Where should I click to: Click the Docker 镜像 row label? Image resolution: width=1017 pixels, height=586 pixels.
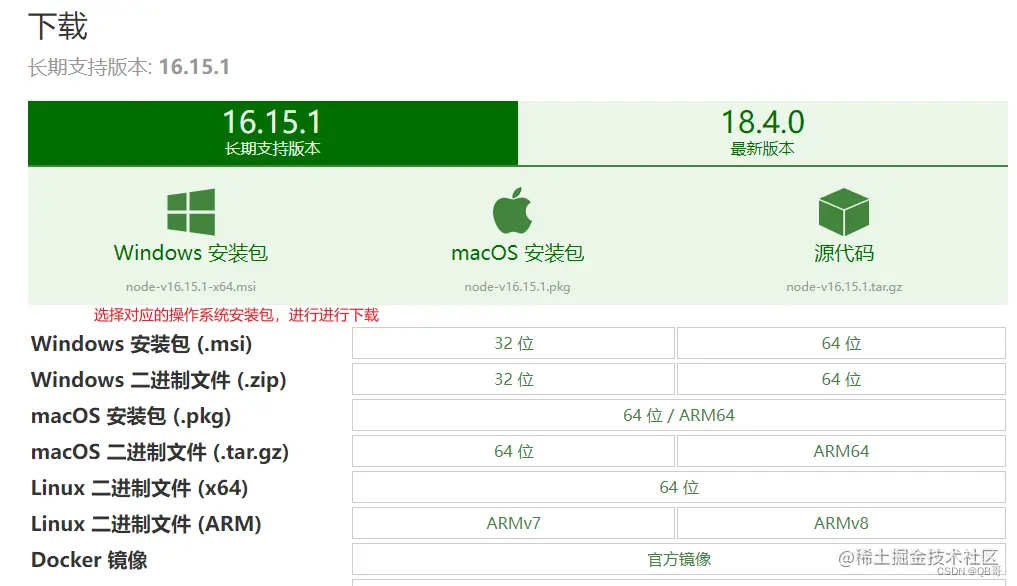click(89, 560)
